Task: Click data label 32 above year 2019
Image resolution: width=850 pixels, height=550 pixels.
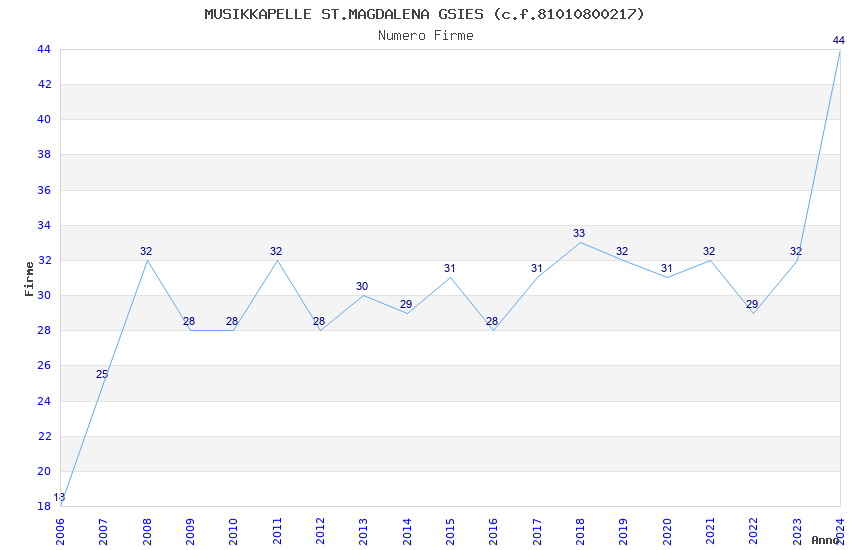Action: (622, 251)
